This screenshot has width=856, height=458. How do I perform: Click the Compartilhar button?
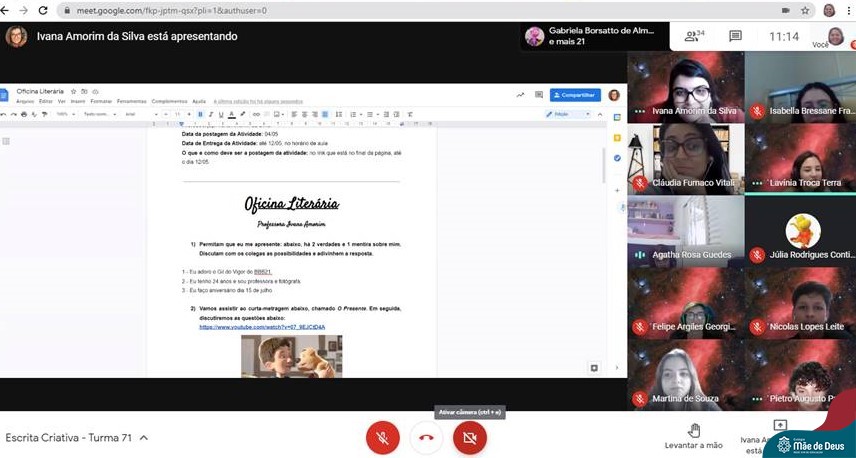(574, 95)
